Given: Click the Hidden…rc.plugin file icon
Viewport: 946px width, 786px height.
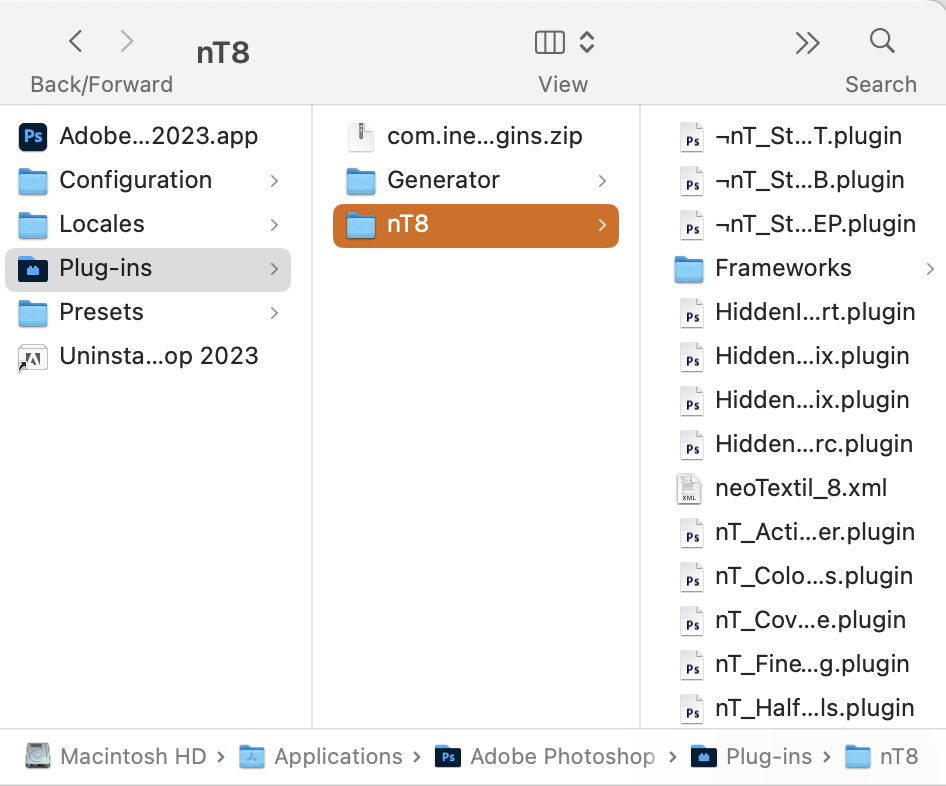Looking at the screenshot, I should [x=691, y=445].
